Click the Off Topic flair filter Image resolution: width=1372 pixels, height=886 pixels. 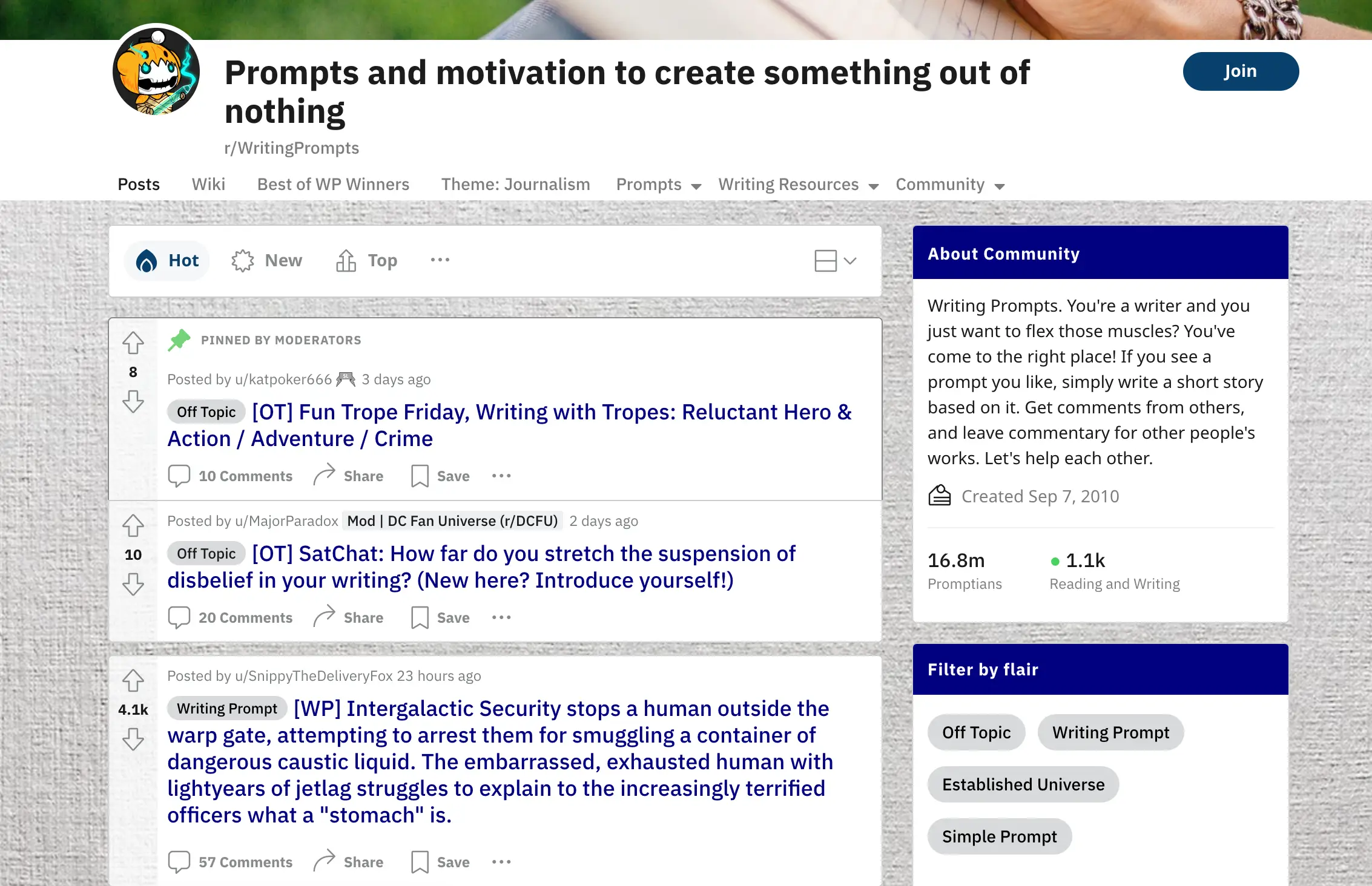[977, 731]
